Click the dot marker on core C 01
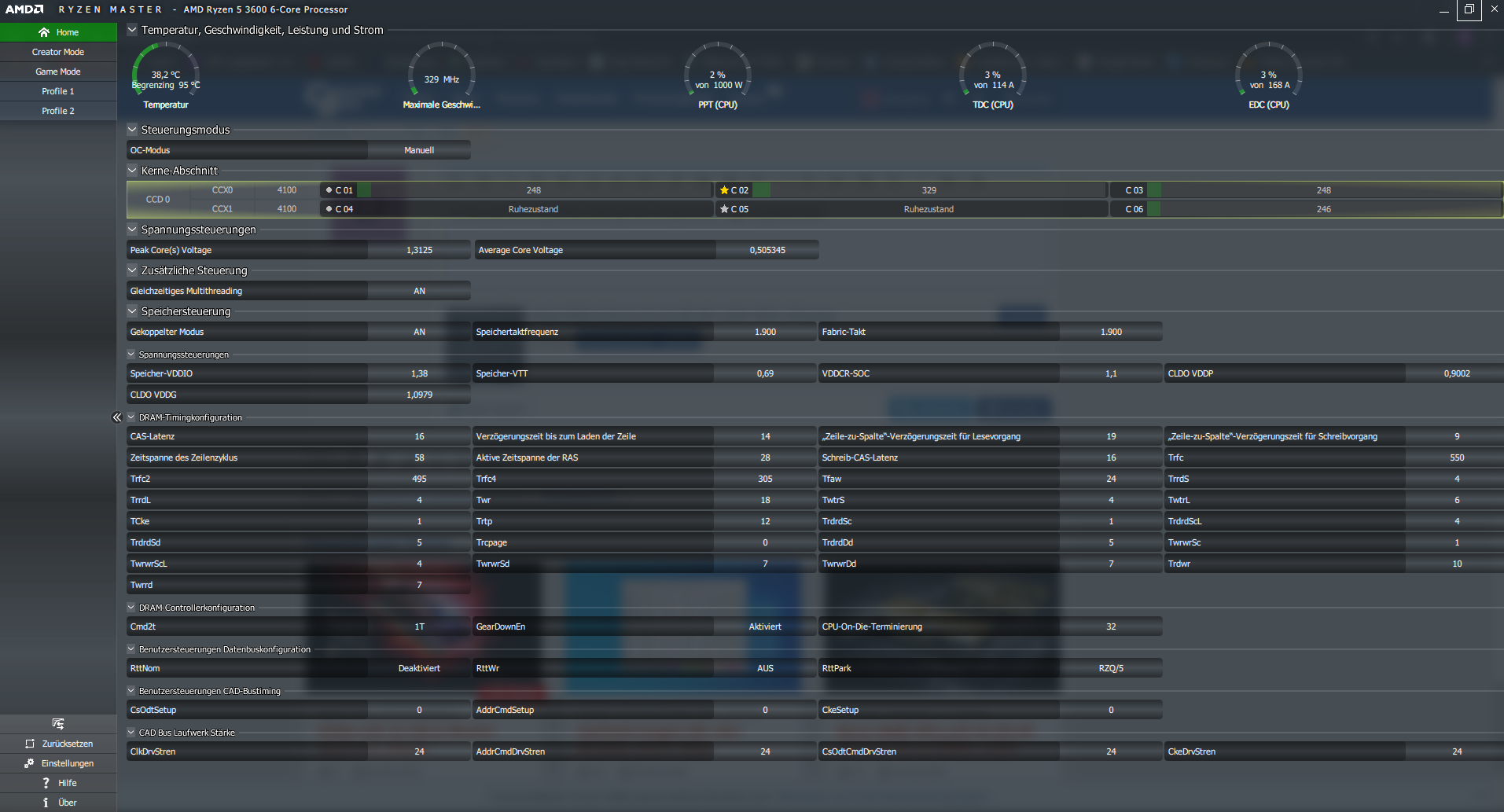This screenshot has width=1504, height=812. pyautogui.click(x=329, y=190)
